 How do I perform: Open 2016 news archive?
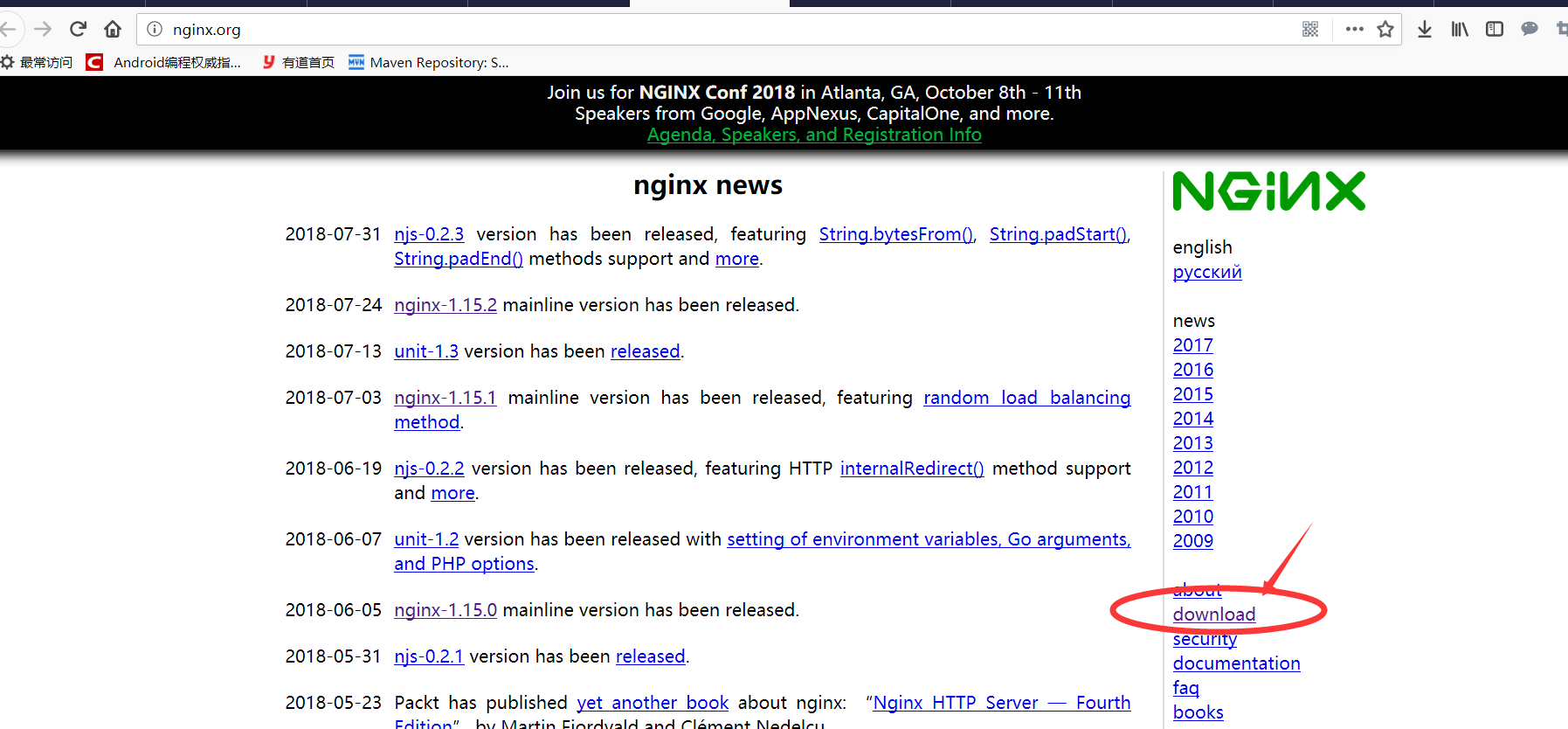[x=1193, y=370]
